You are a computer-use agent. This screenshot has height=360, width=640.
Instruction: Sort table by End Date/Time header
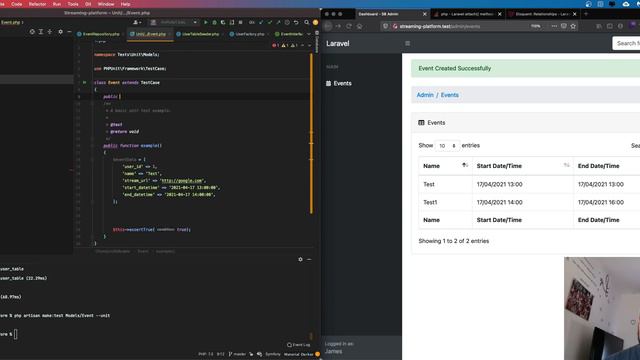point(598,166)
